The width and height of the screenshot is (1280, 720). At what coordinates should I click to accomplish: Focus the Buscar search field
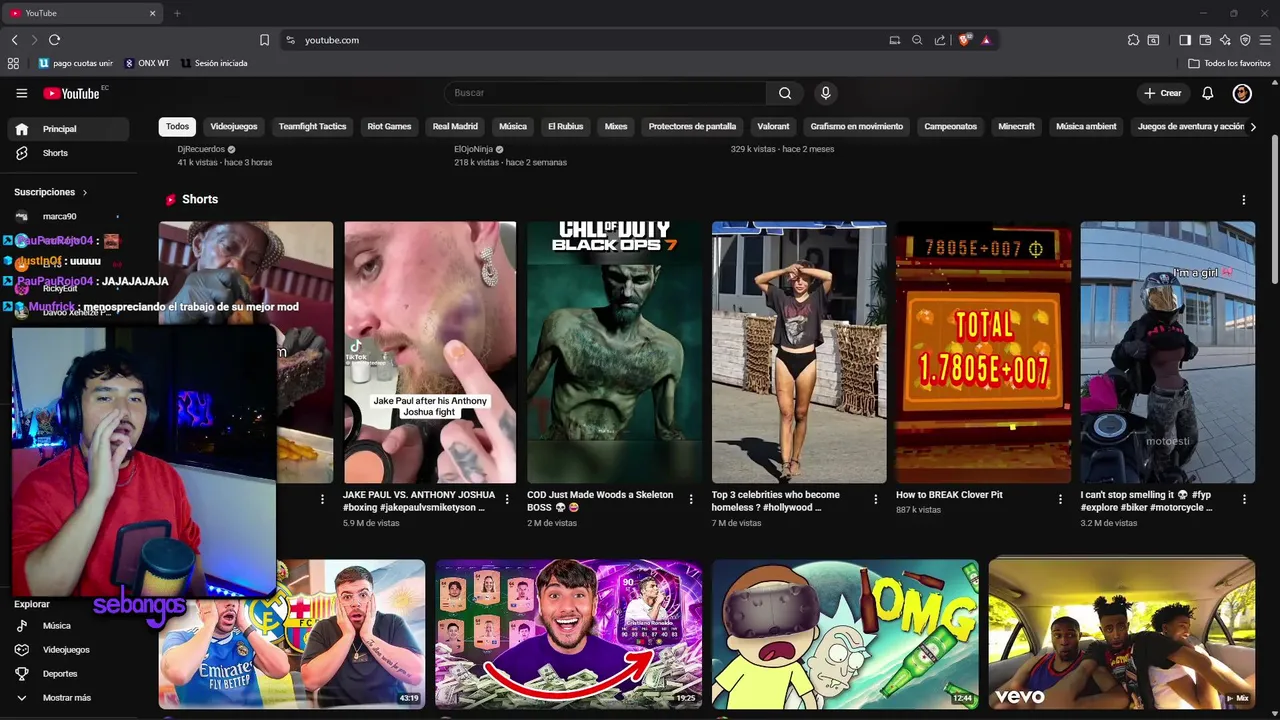(x=605, y=93)
